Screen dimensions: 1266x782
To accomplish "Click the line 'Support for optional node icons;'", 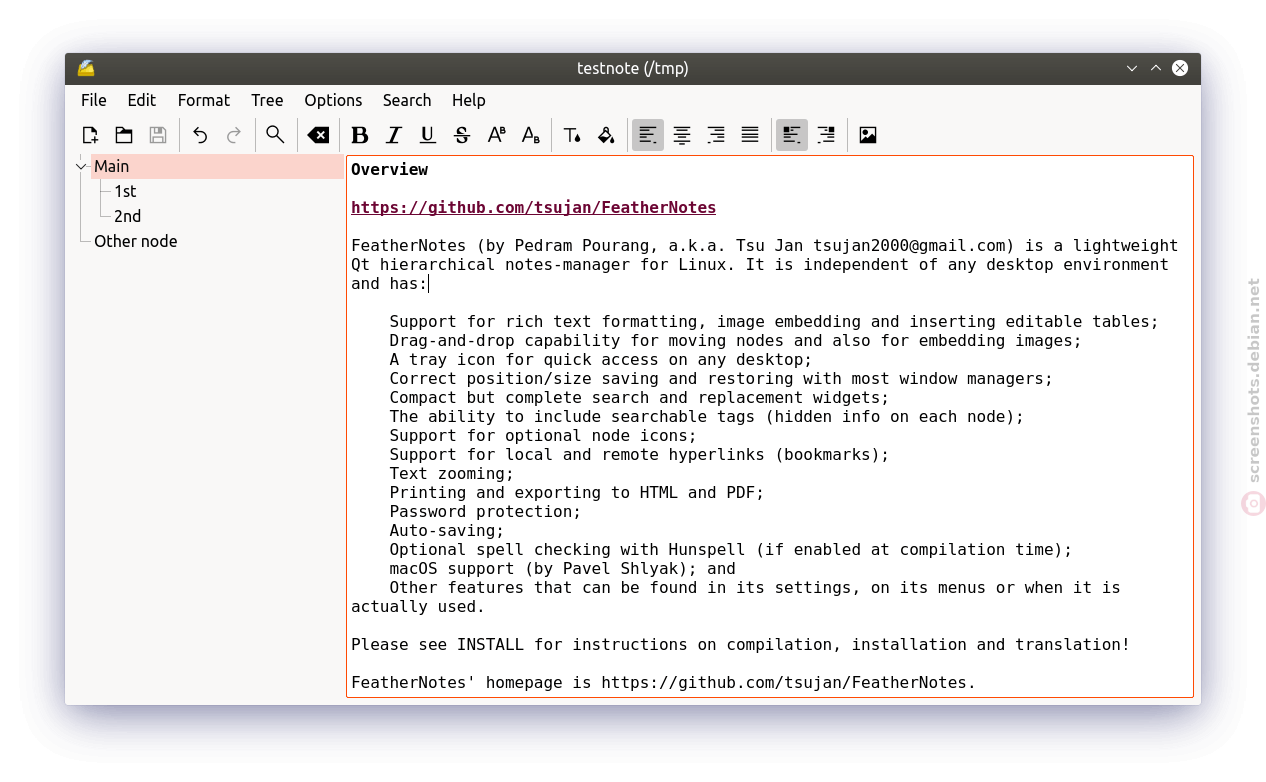I will [x=543, y=436].
